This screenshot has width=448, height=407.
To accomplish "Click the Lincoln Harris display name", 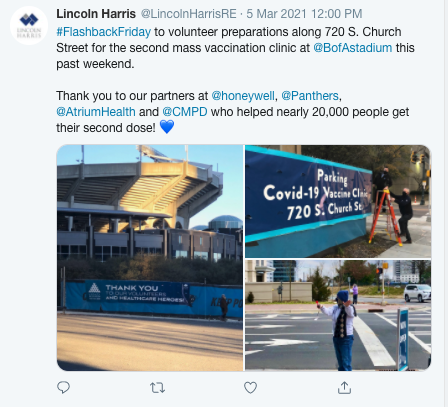I will [96, 14].
